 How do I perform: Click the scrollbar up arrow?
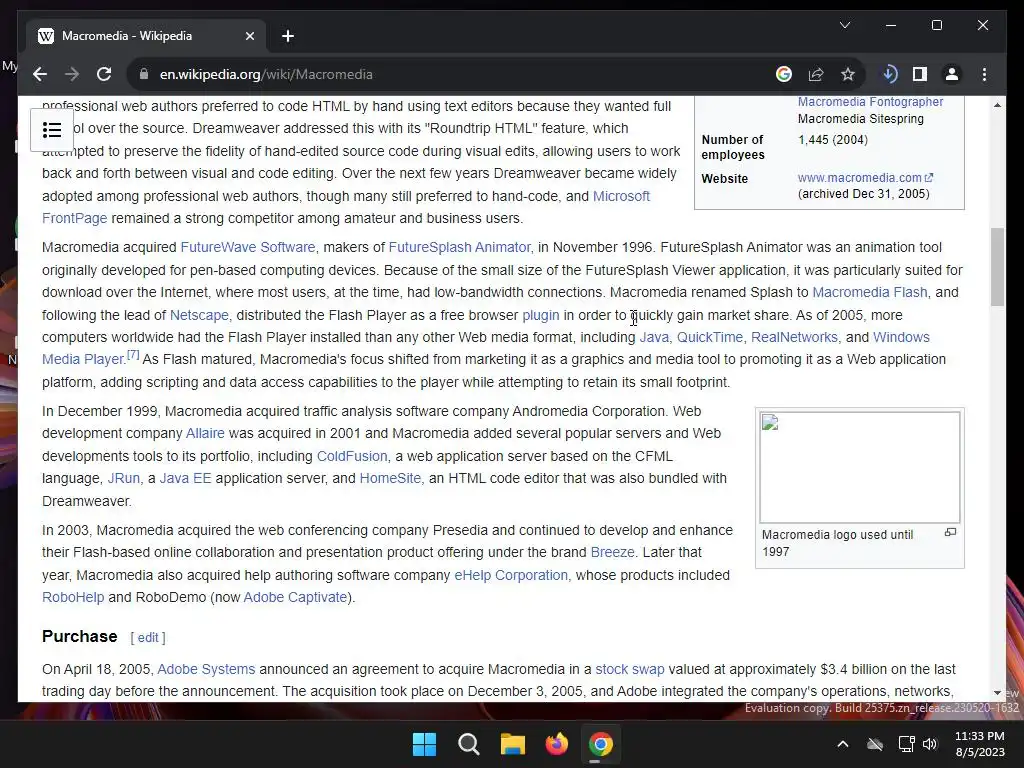[x=997, y=104]
